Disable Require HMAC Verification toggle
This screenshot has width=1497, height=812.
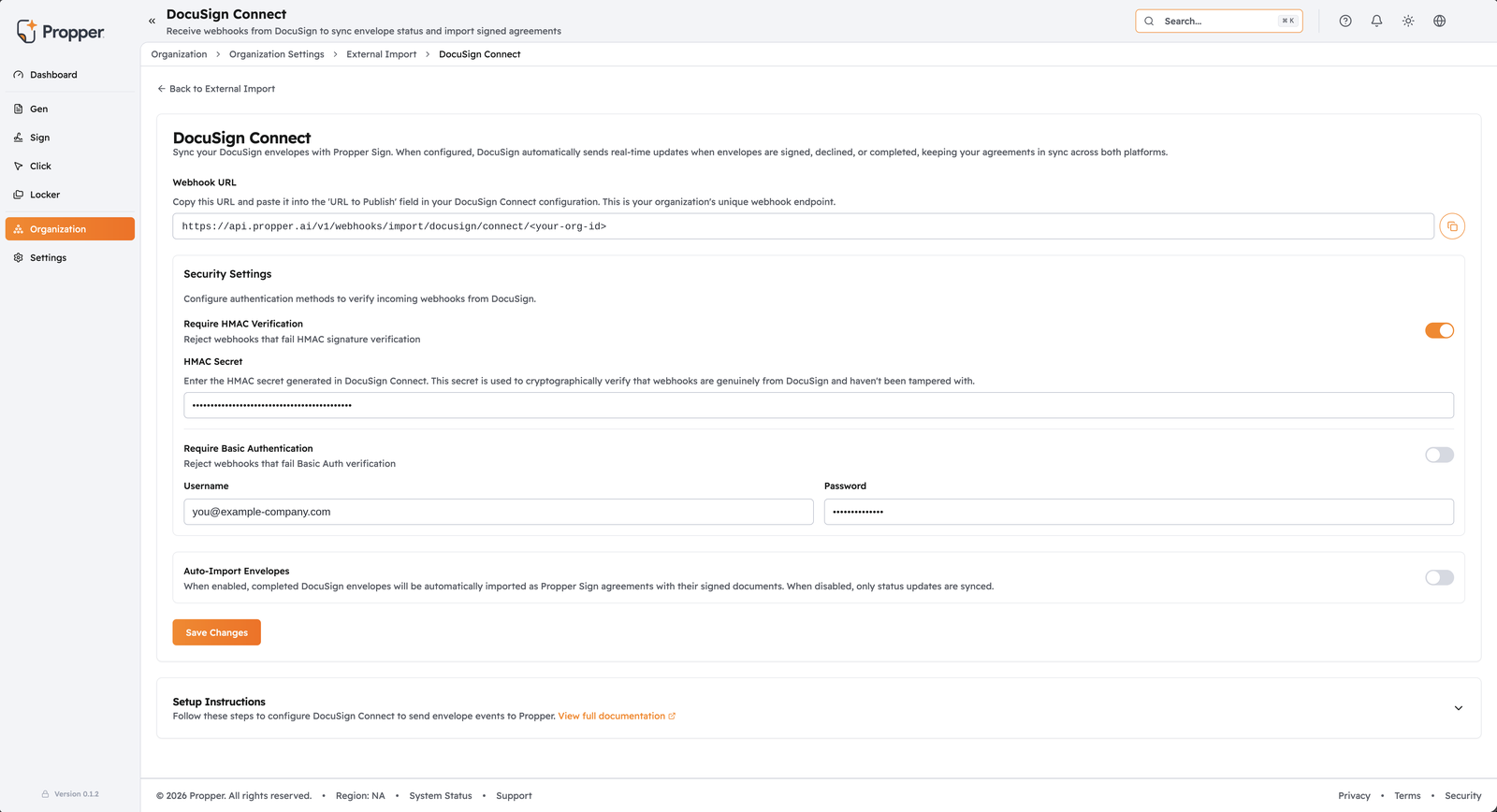1439,330
